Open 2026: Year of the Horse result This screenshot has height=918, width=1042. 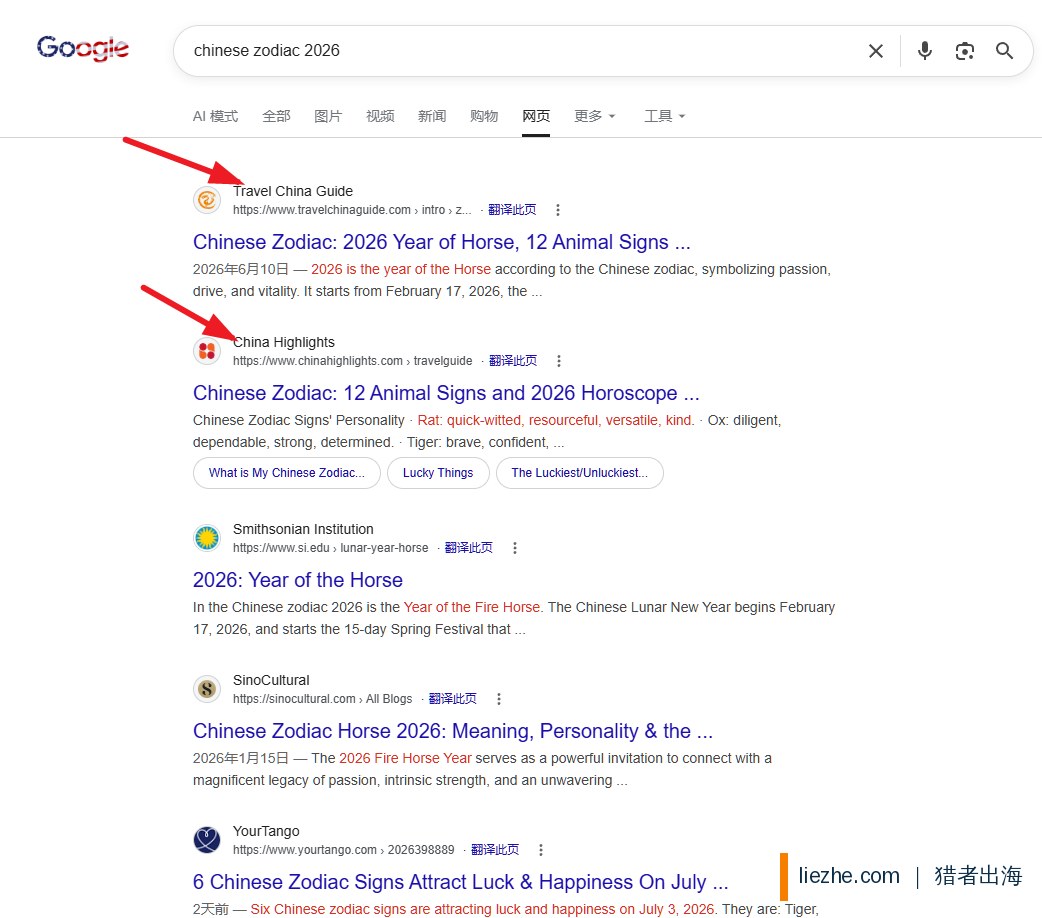click(x=298, y=580)
